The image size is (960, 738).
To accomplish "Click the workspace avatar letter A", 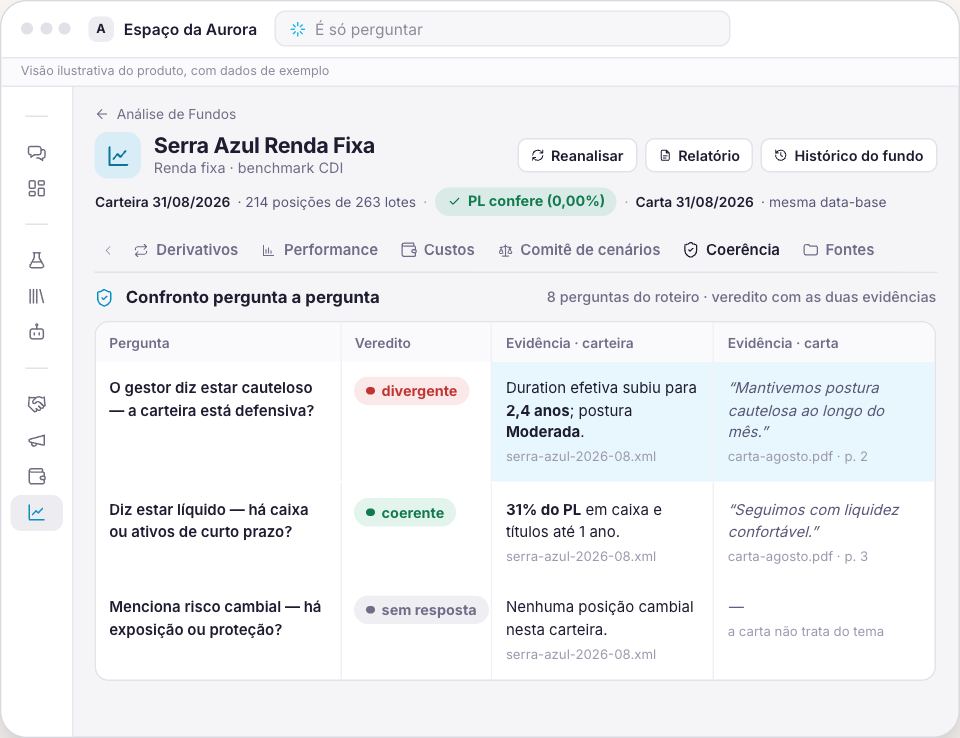I will (x=101, y=29).
